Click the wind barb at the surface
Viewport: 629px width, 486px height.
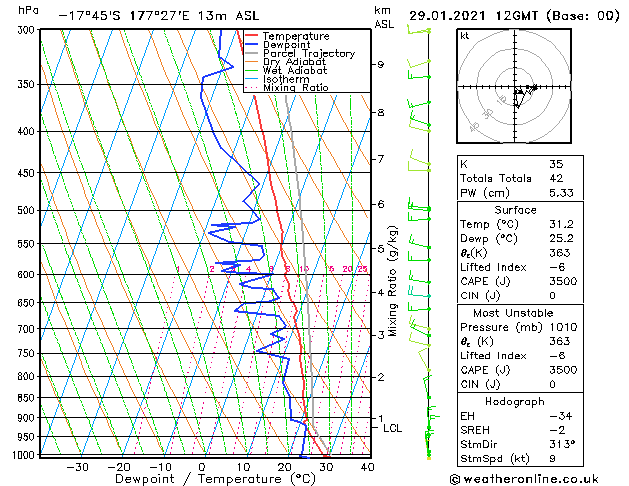(428, 454)
